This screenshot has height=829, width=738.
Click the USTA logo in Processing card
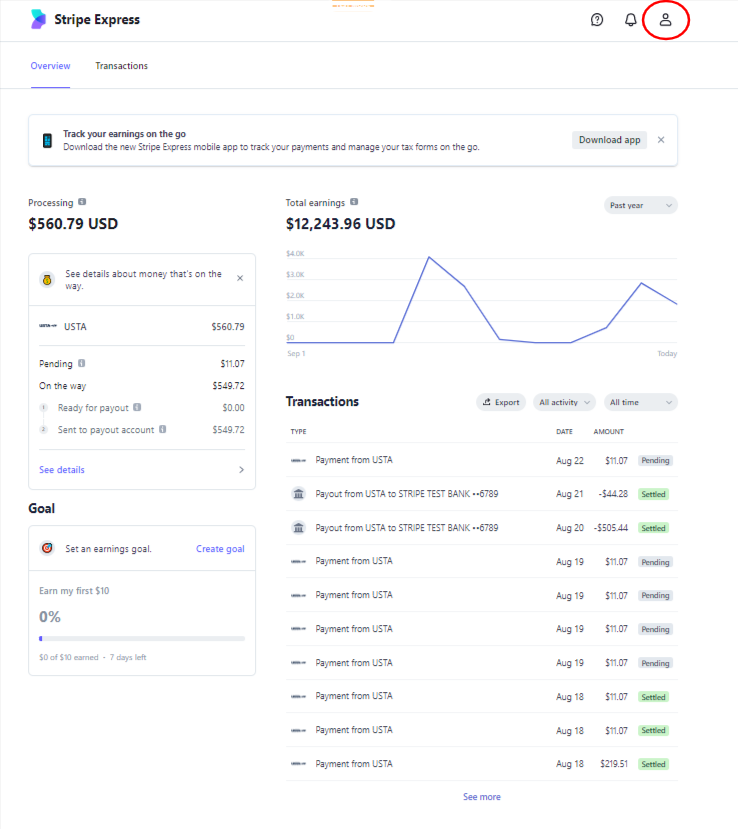[x=48, y=326]
